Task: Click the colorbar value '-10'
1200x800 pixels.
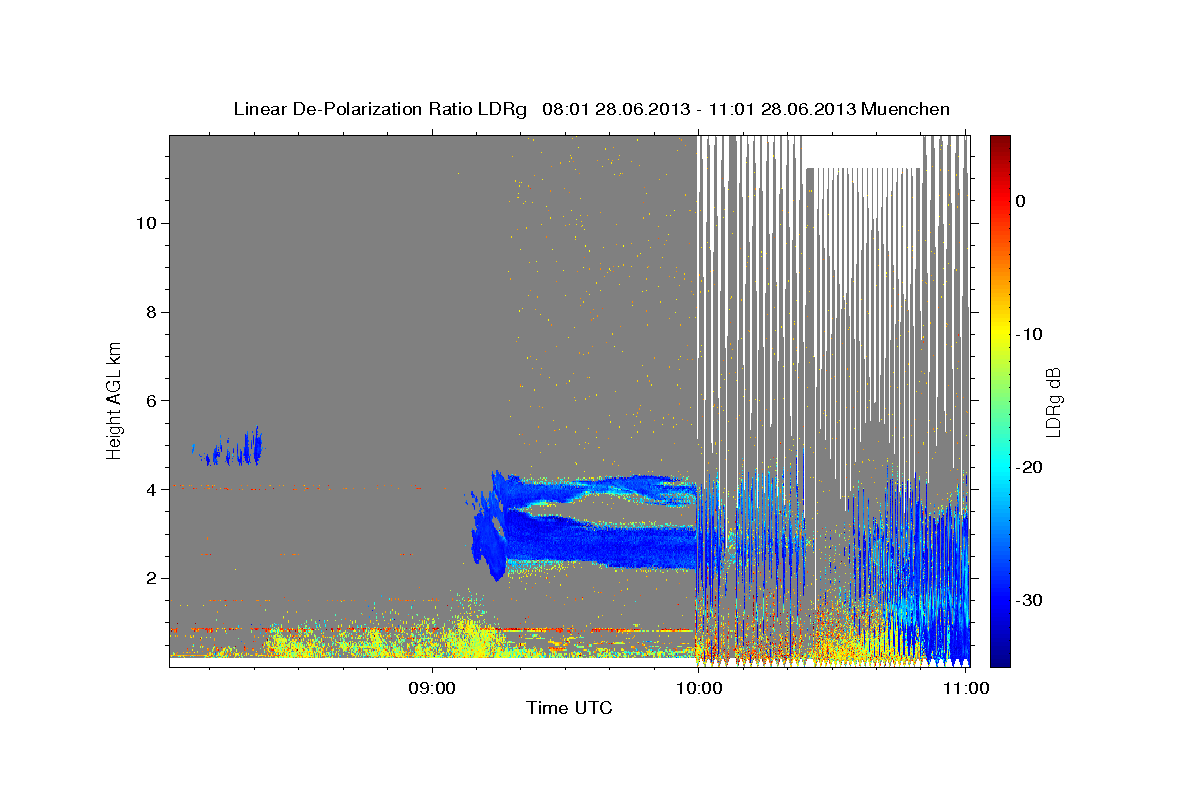Action: (x=1029, y=334)
